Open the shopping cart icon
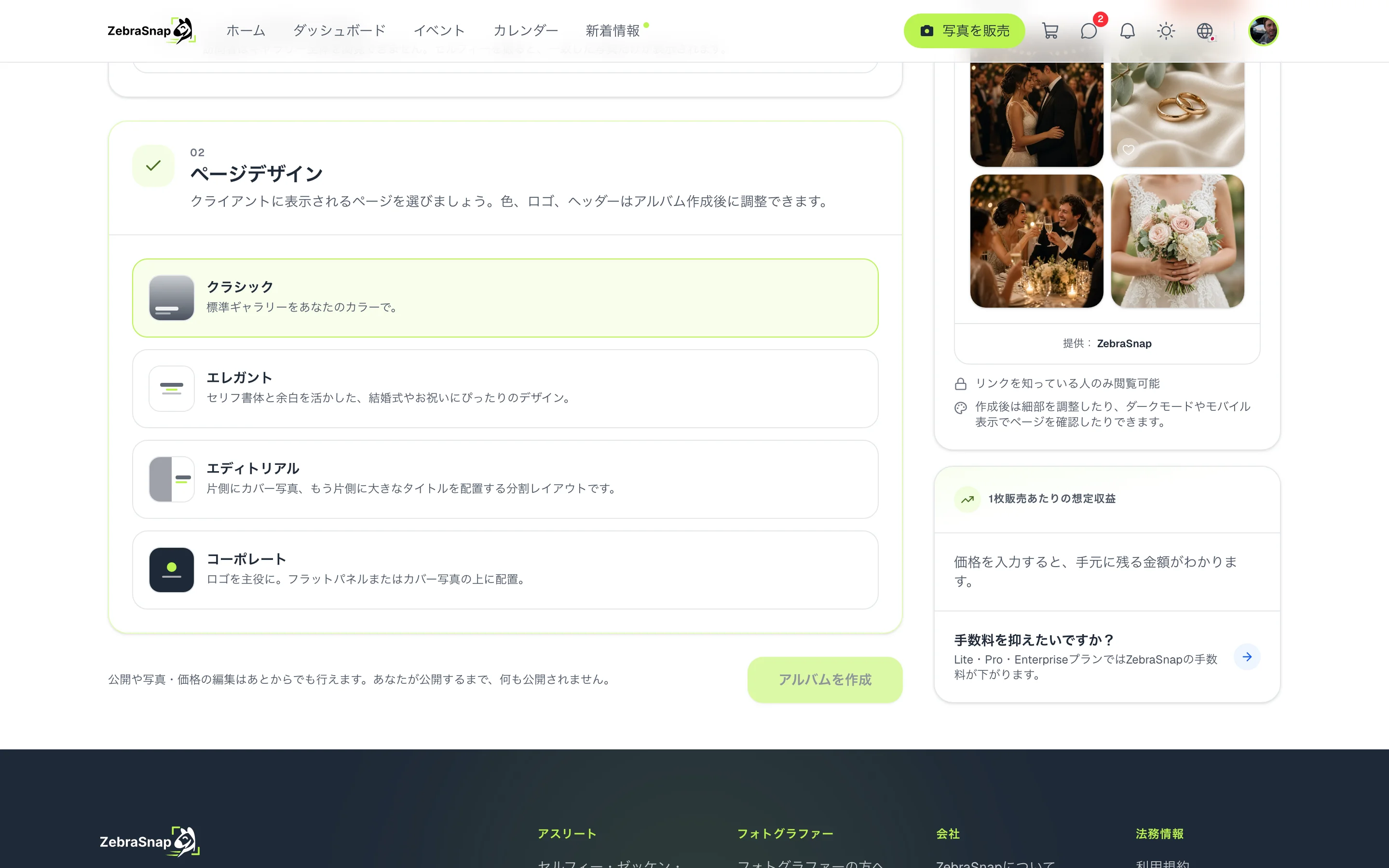Image resolution: width=1389 pixels, height=868 pixels. [1050, 31]
